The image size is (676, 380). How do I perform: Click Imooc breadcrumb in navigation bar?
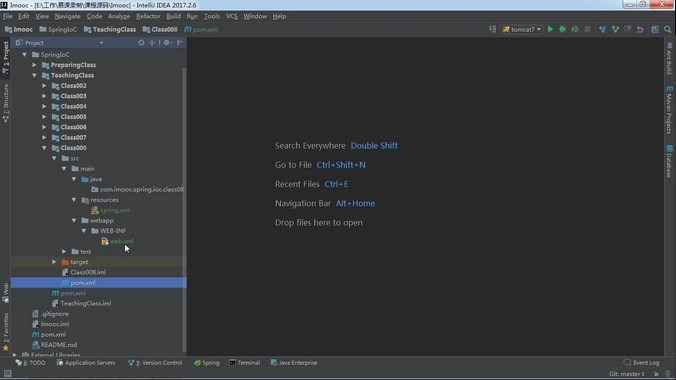click(x=19, y=29)
